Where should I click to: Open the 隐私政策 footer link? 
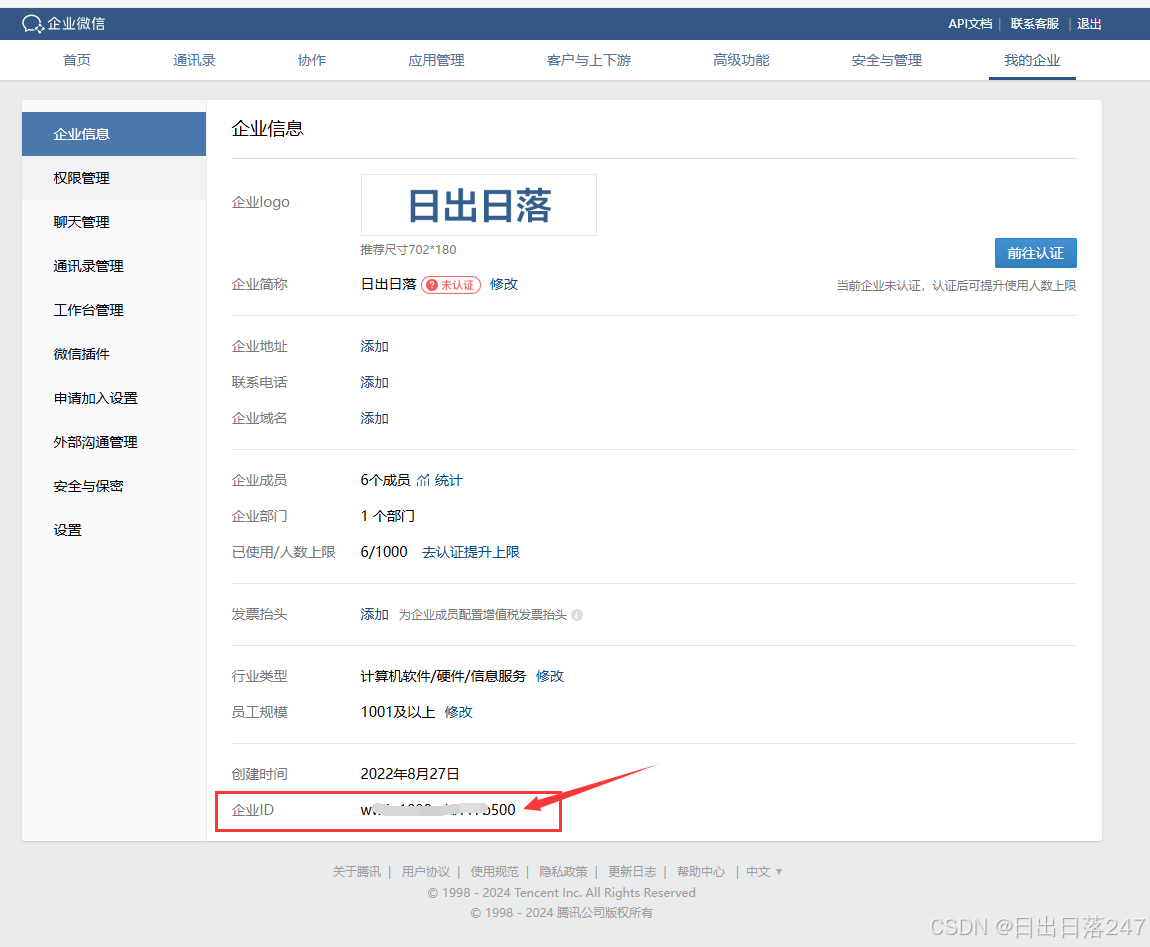(x=563, y=871)
